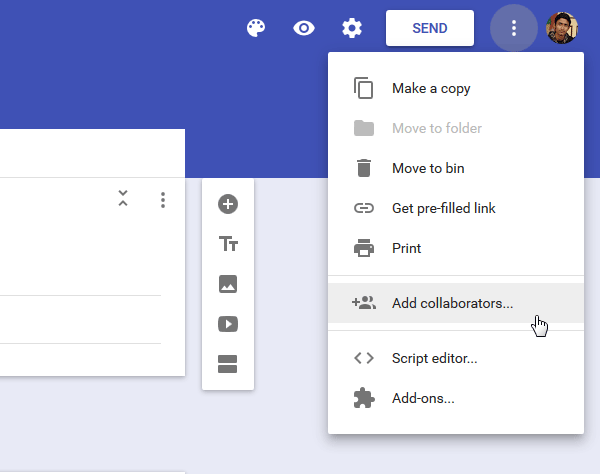Open the color palette theme icon
The height and width of the screenshot is (474, 600).
click(x=256, y=28)
